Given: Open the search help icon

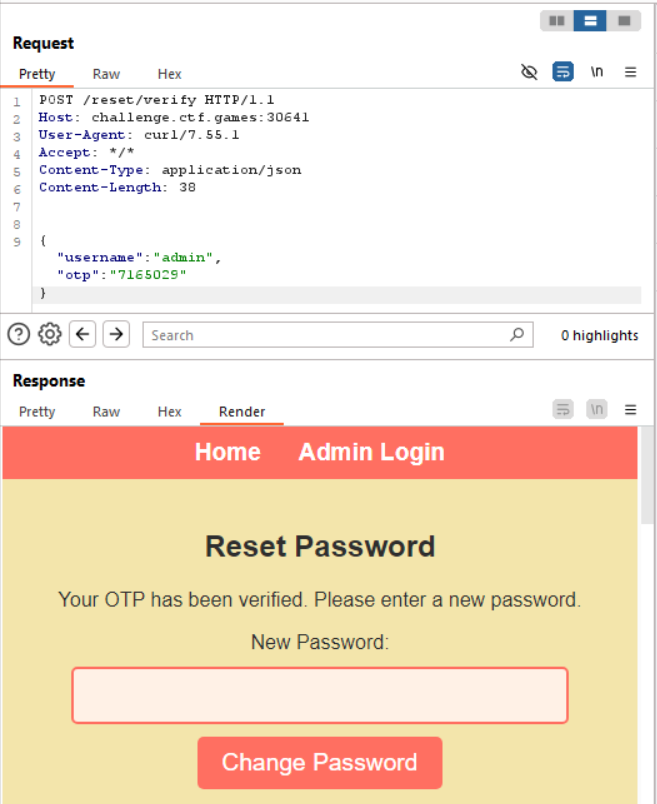Looking at the screenshot, I should (19, 335).
